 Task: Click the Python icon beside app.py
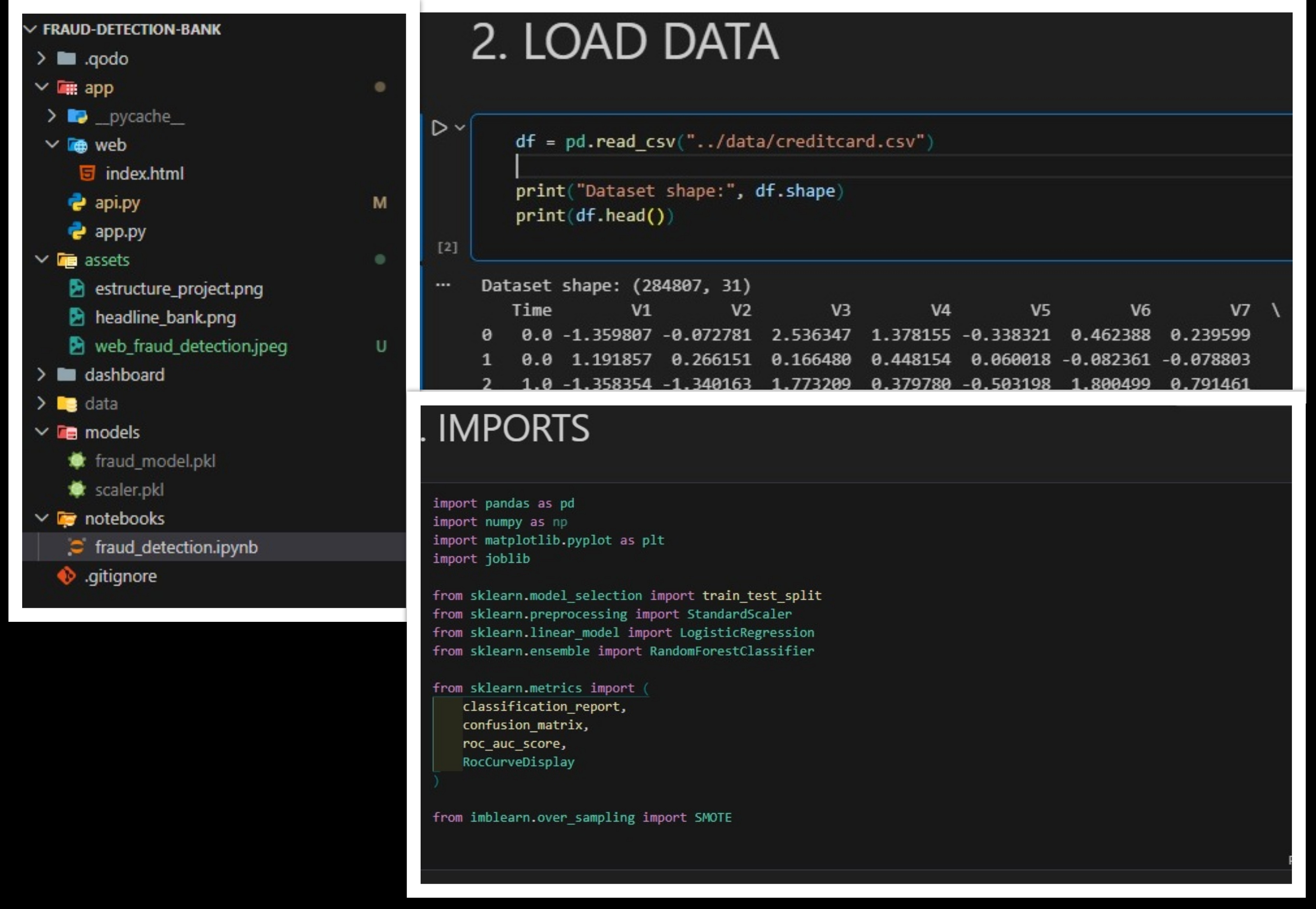[x=77, y=231]
